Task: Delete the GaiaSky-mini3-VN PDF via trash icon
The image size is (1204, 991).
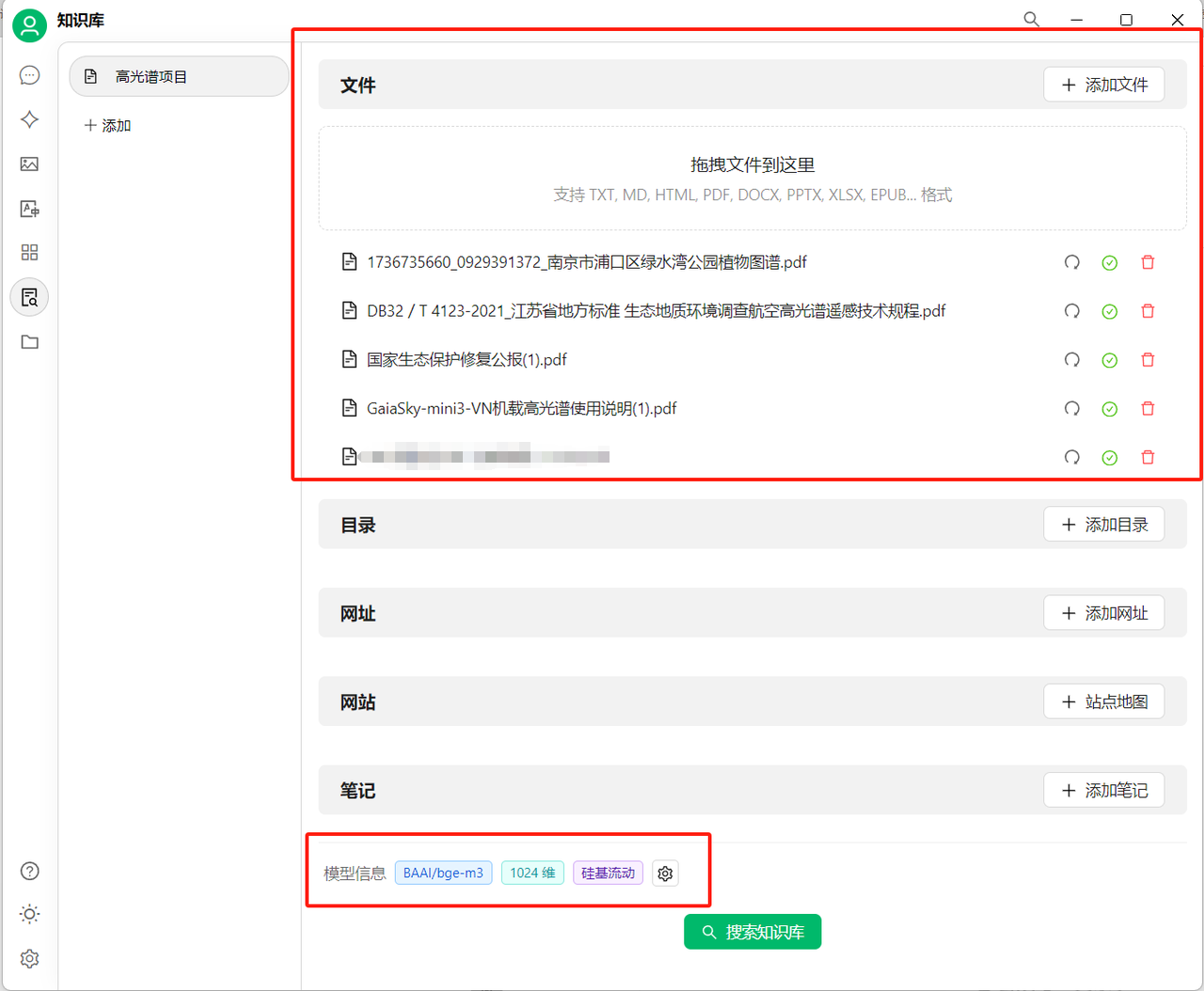Action: [x=1148, y=408]
